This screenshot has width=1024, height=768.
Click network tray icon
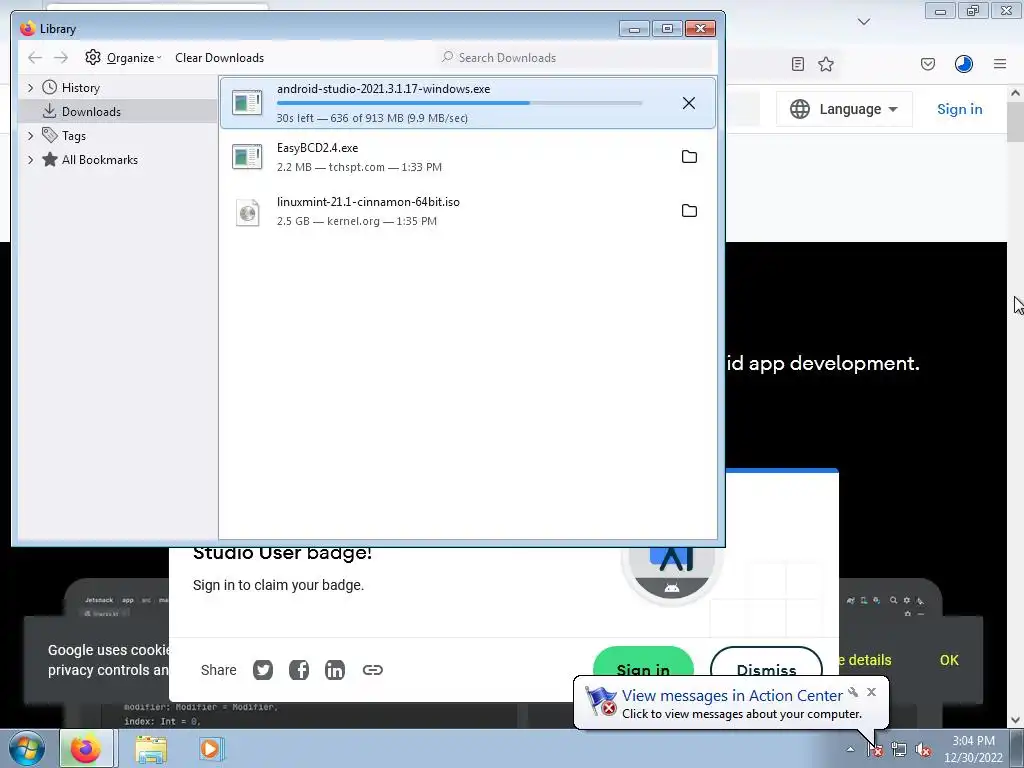[899, 750]
